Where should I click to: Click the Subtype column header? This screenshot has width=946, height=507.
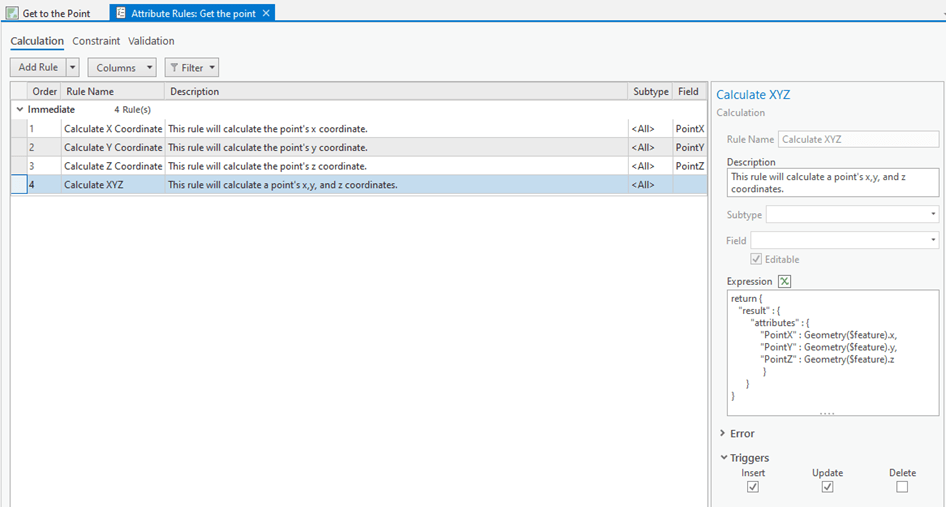(x=650, y=91)
